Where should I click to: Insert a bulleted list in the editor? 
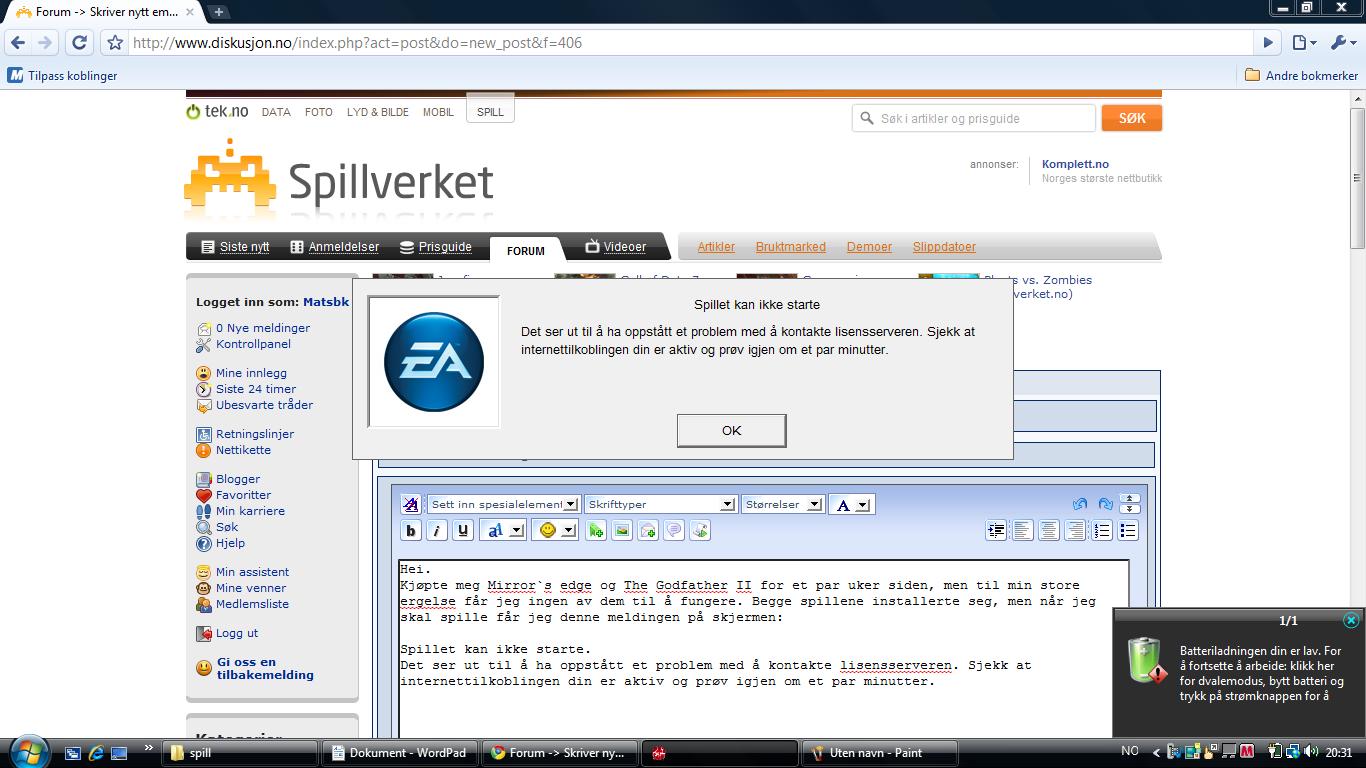pyautogui.click(x=1128, y=531)
